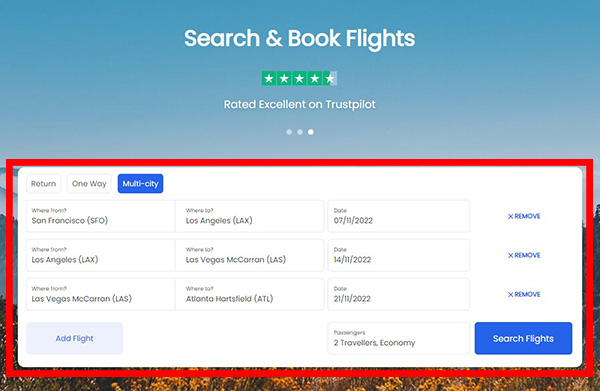The image size is (600, 391).
Task: Click the Search Flights button
Action: [x=523, y=338]
